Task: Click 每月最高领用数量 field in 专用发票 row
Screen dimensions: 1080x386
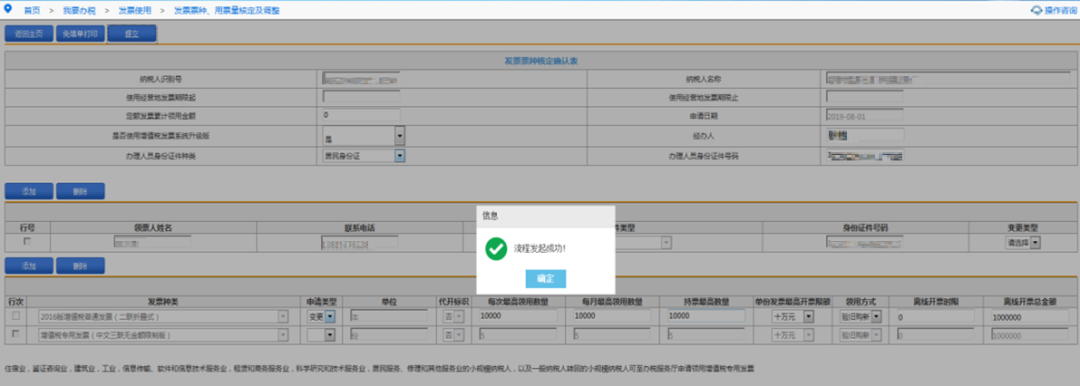Action: [612, 334]
